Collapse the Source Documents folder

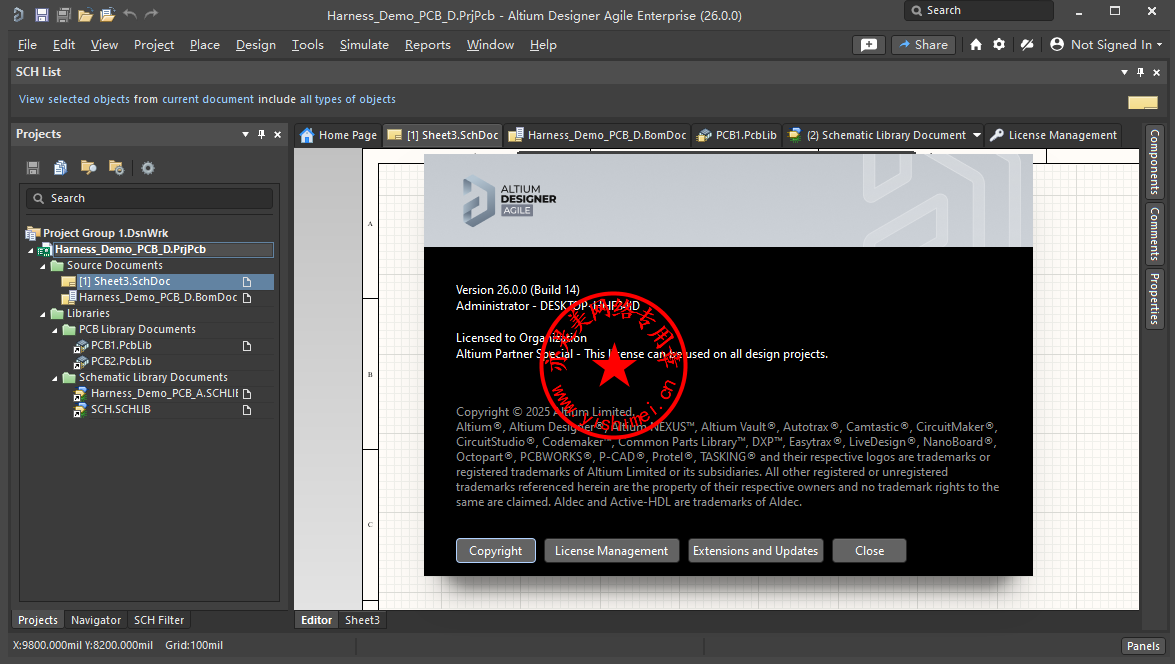point(43,266)
